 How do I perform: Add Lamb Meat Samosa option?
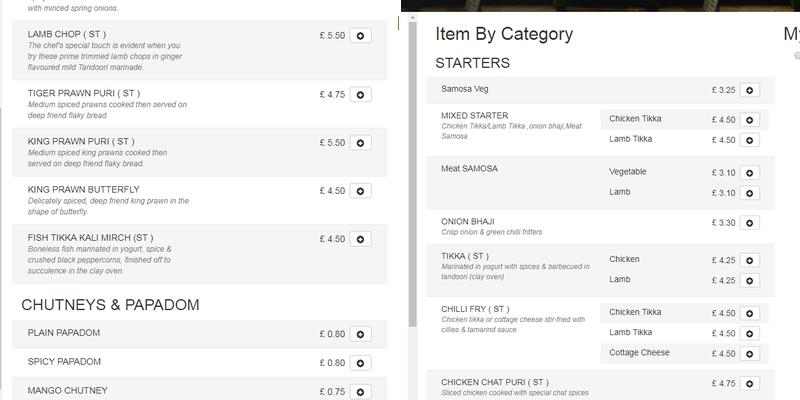[x=750, y=193]
